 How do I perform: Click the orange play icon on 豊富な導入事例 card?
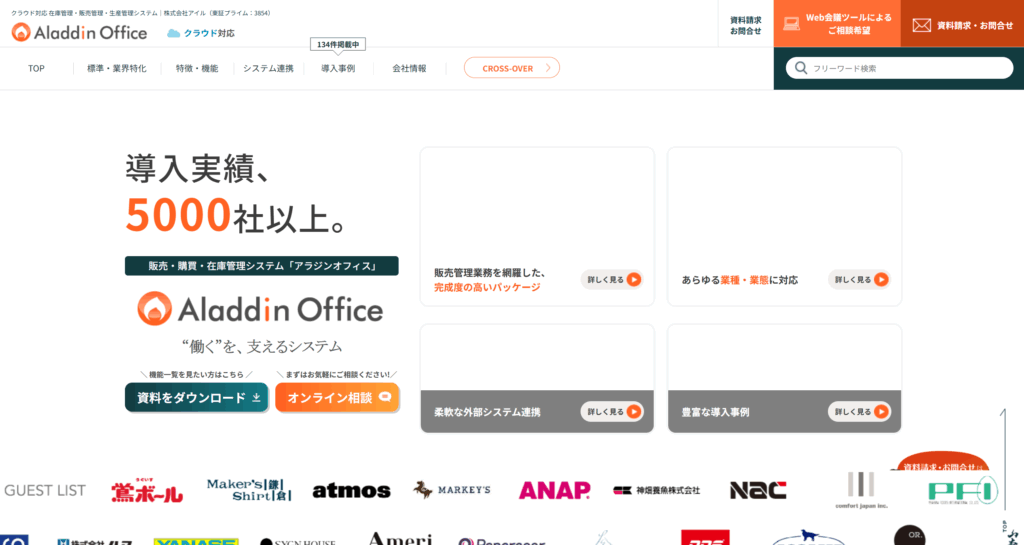tap(881, 412)
